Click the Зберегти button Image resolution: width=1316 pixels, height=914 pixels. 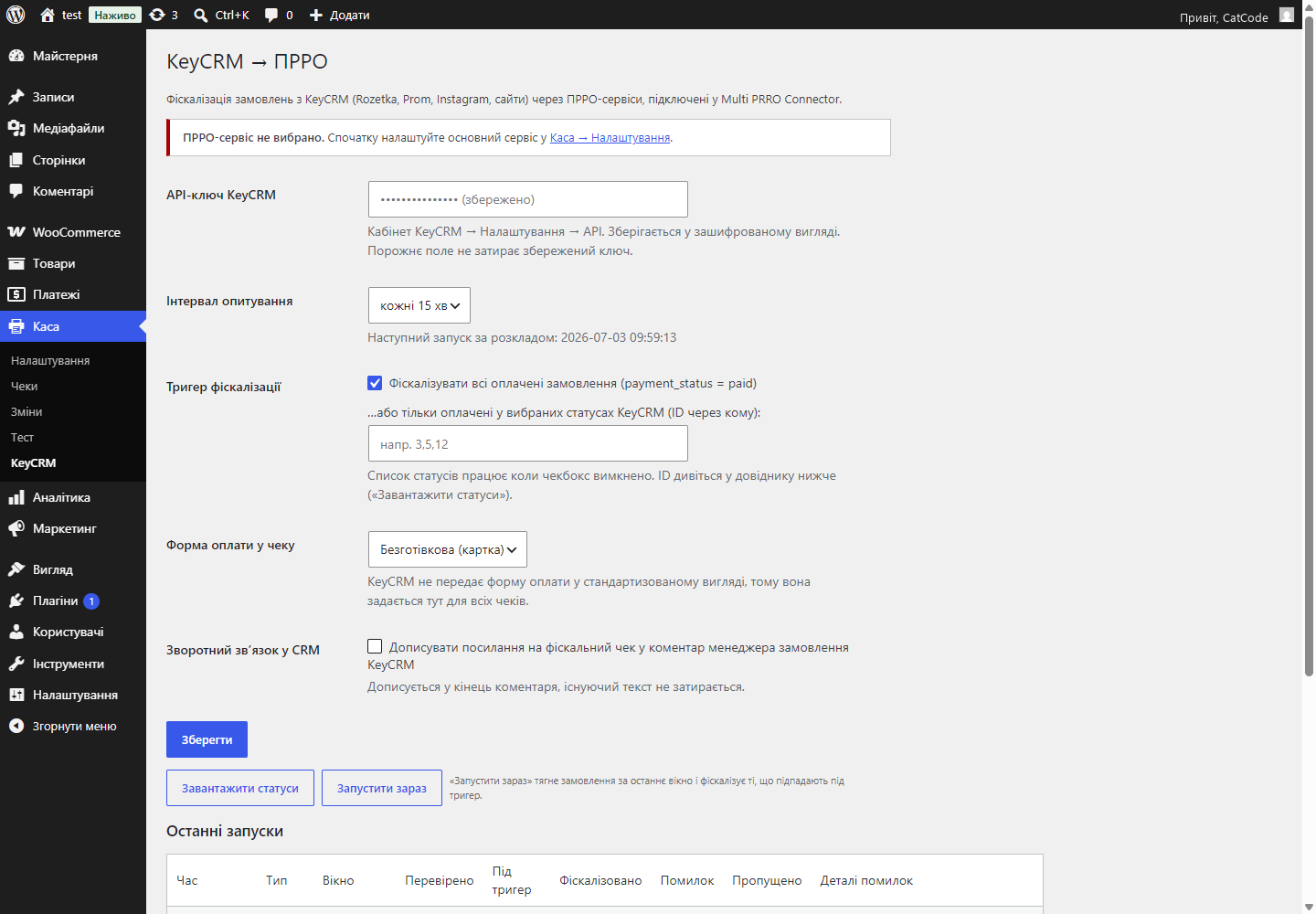click(x=207, y=739)
